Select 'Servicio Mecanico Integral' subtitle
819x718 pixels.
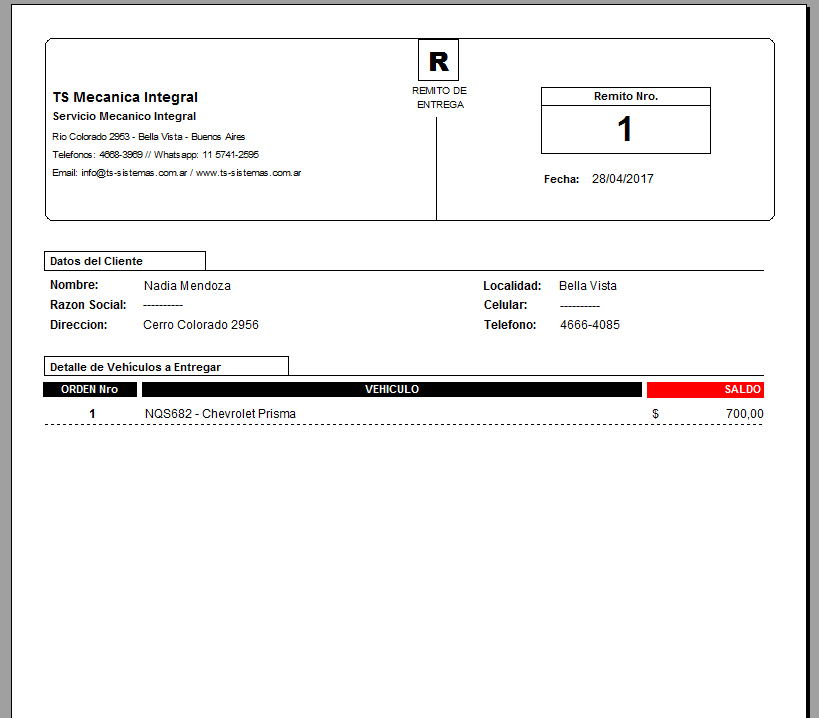pos(124,116)
